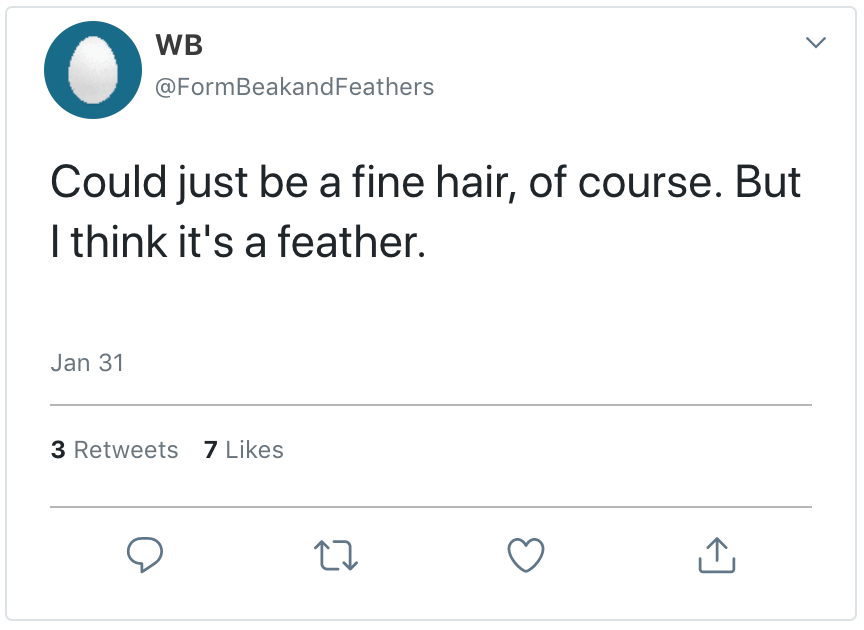
Task: Click the display name WB
Action: [180, 45]
